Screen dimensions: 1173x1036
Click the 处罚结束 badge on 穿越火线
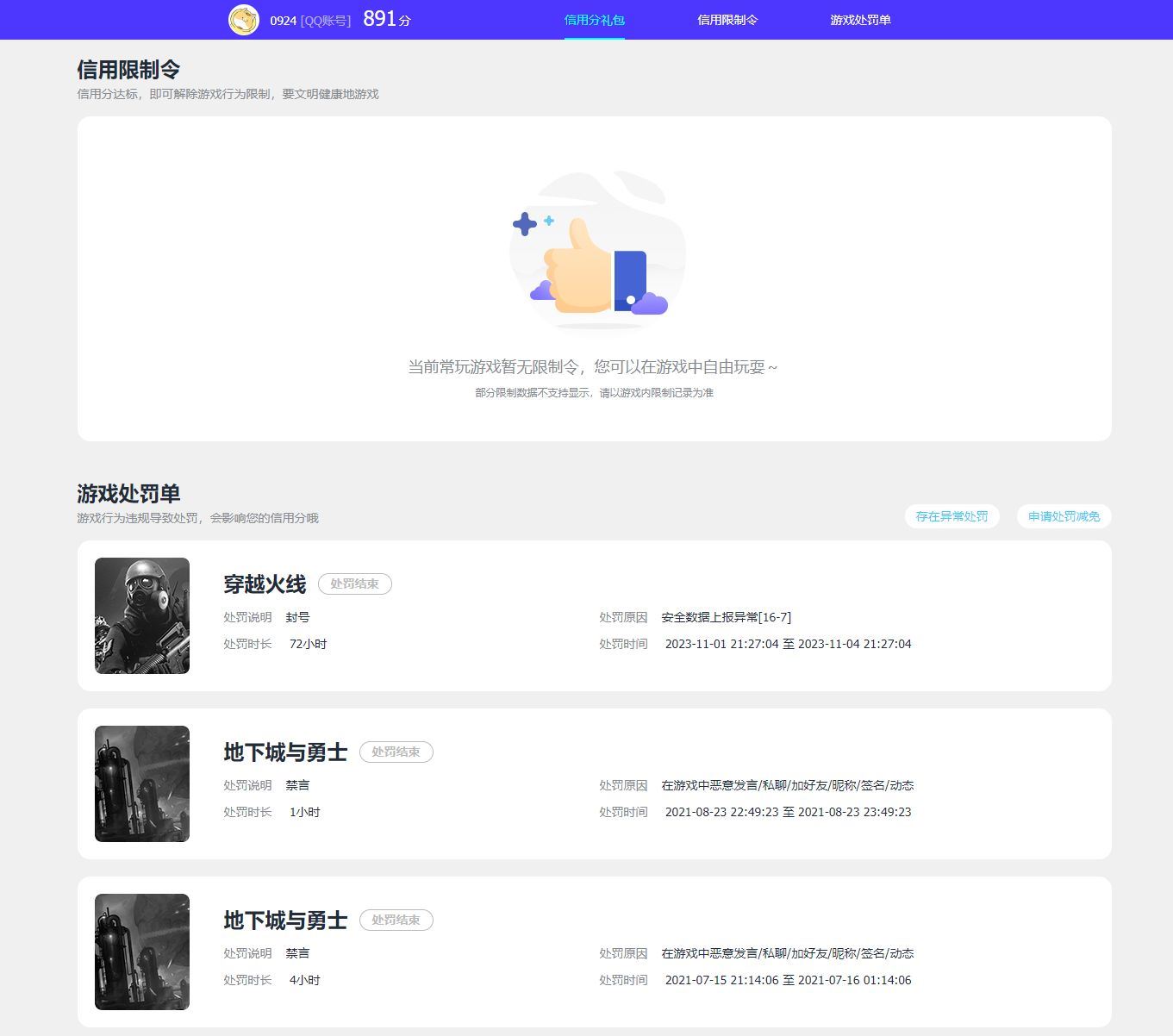tap(354, 584)
